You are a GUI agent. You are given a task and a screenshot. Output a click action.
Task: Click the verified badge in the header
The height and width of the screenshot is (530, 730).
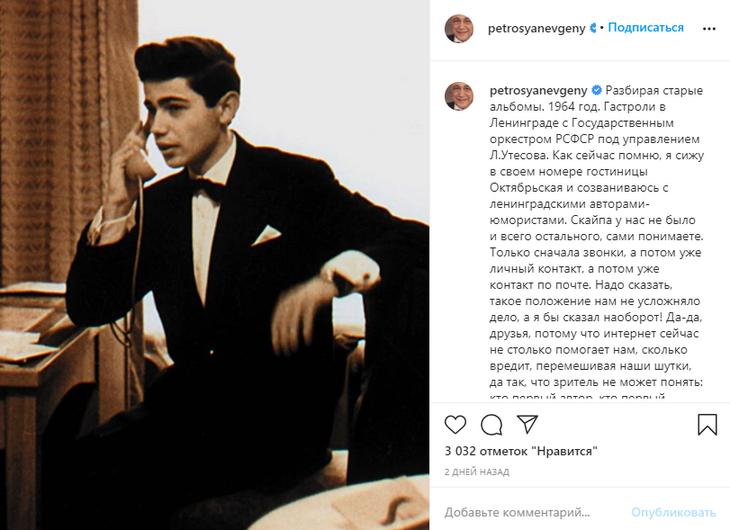[x=593, y=28]
